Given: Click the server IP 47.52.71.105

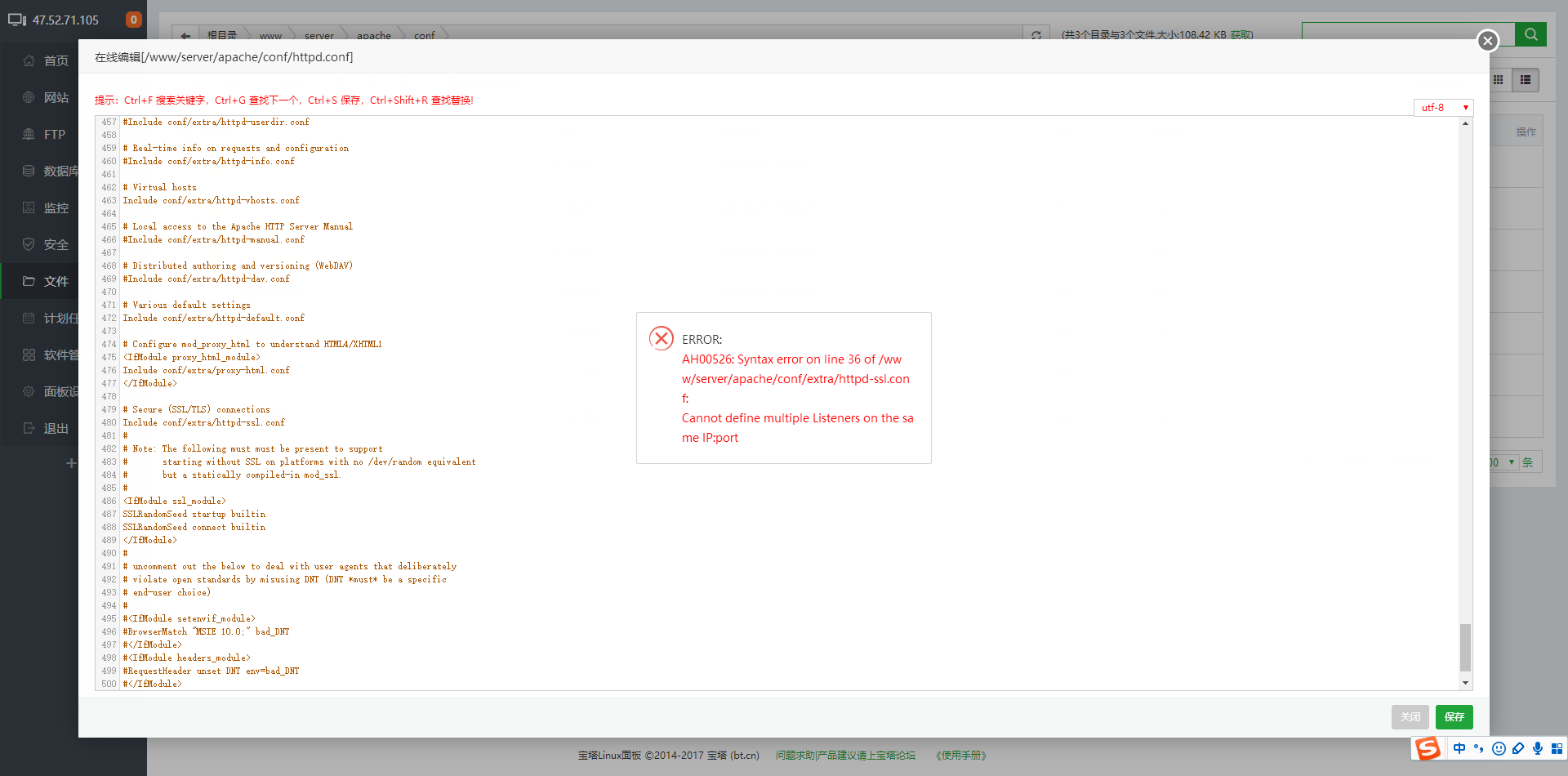Looking at the screenshot, I should coord(65,20).
